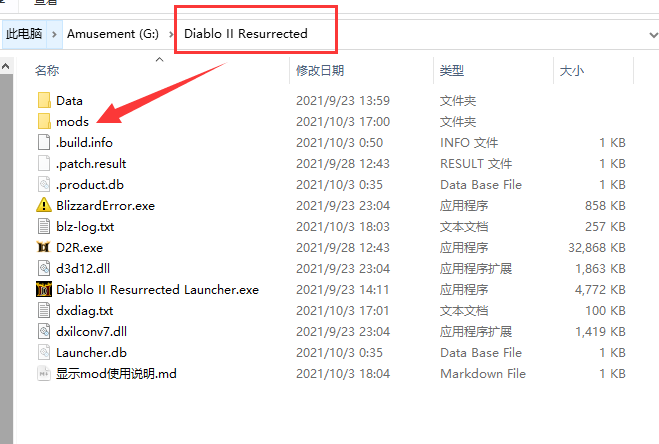Select the dxdiag.txt file name
Viewport: 659px width, 444px height.
pyautogui.click(x=85, y=311)
